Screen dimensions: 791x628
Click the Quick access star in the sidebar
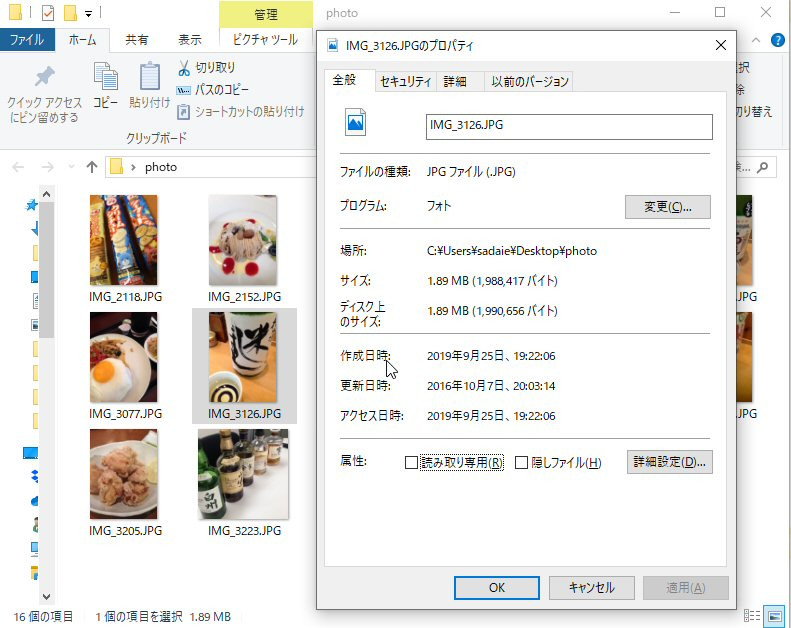(x=32, y=205)
